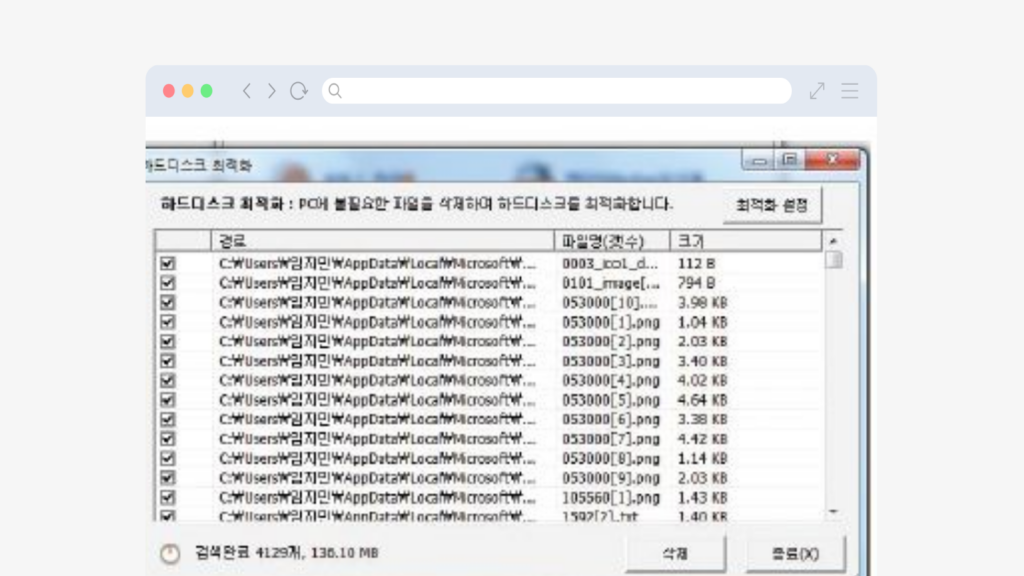The image size is (1024, 576).
Task: Open the browser hamburger menu
Action: coord(850,91)
